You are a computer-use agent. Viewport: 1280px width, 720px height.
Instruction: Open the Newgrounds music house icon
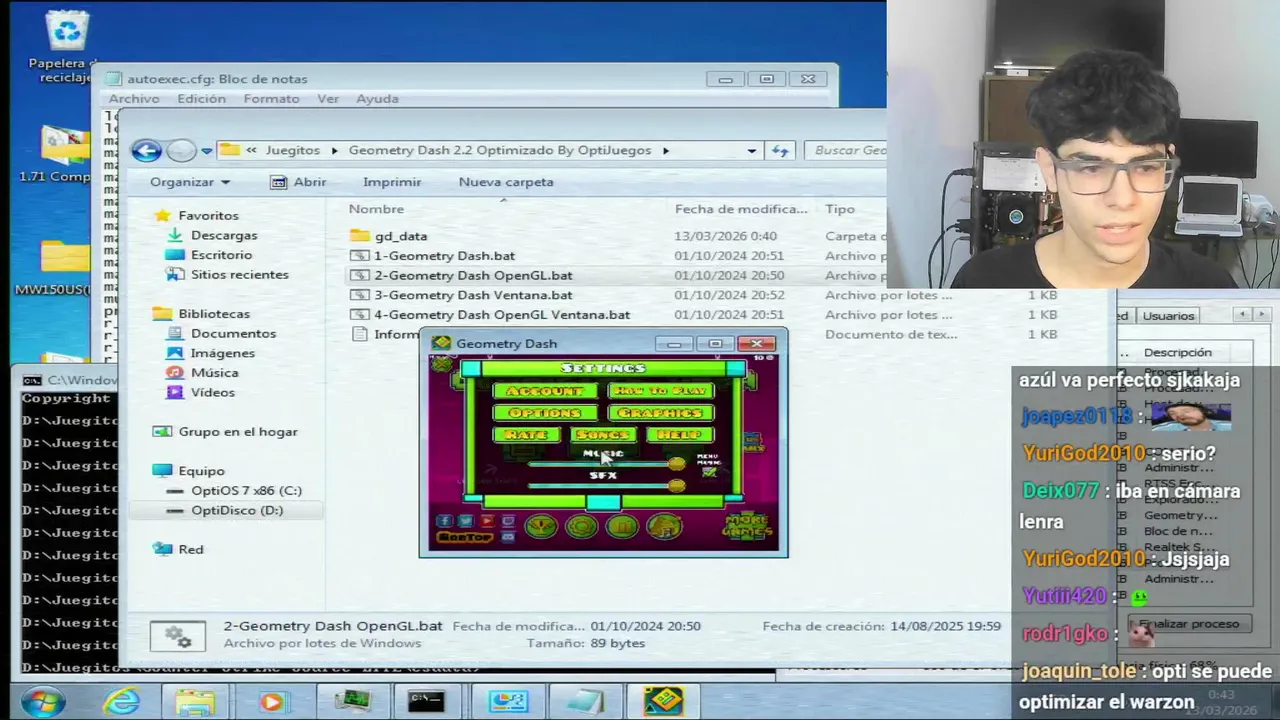pyautogui.click(x=664, y=526)
